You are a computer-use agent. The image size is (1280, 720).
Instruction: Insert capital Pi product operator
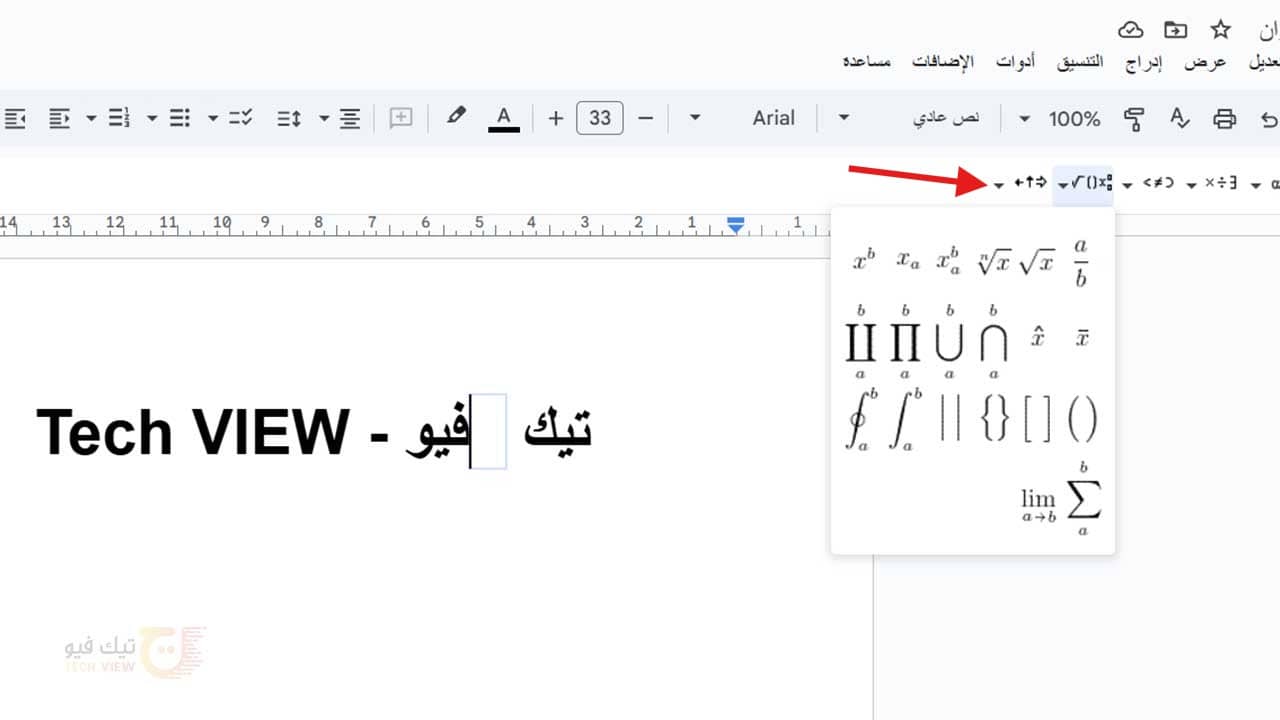click(x=905, y=341)
